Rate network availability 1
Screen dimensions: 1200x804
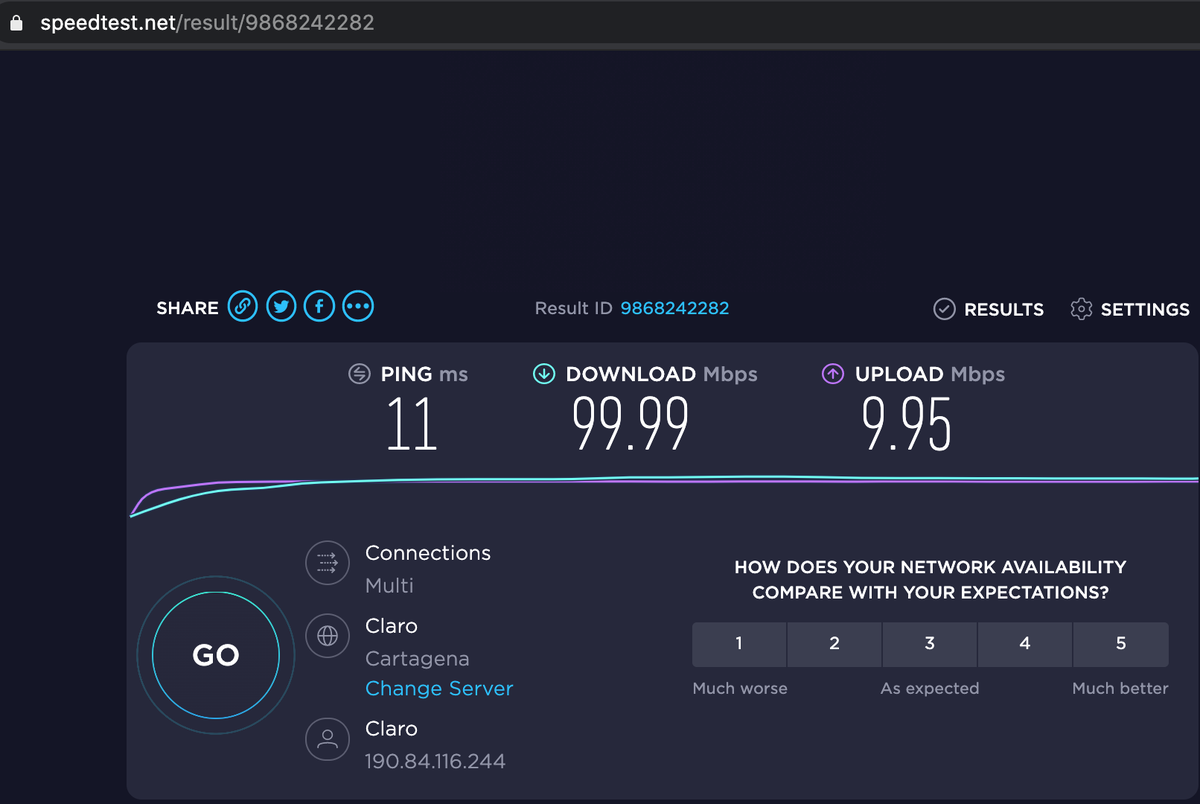pos(739,644)
